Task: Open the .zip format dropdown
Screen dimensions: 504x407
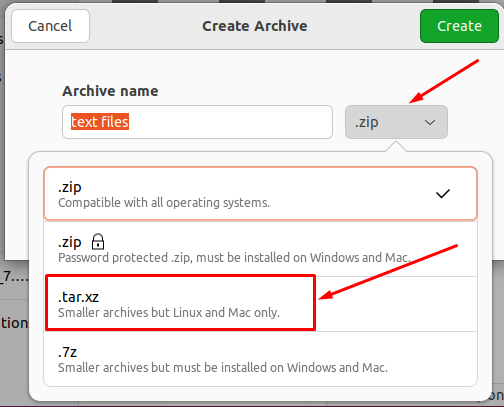Action: click(x=396, y=122)
